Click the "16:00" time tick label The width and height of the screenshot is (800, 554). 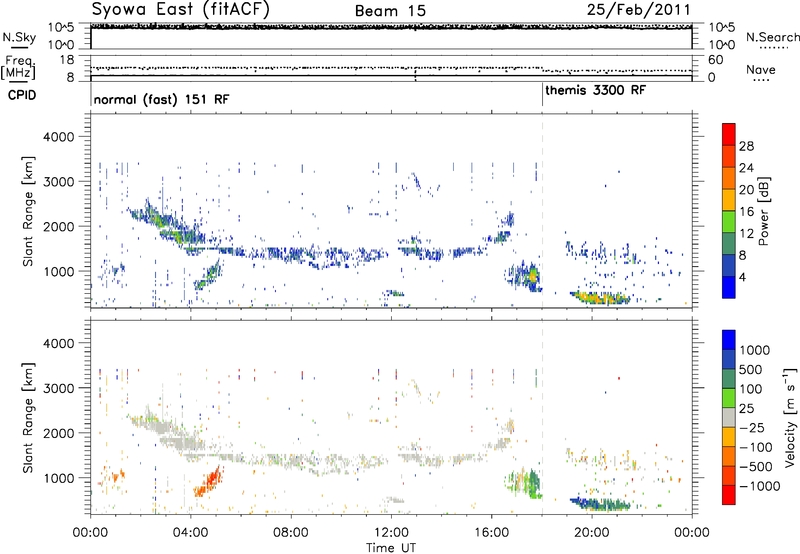[491, 532]
